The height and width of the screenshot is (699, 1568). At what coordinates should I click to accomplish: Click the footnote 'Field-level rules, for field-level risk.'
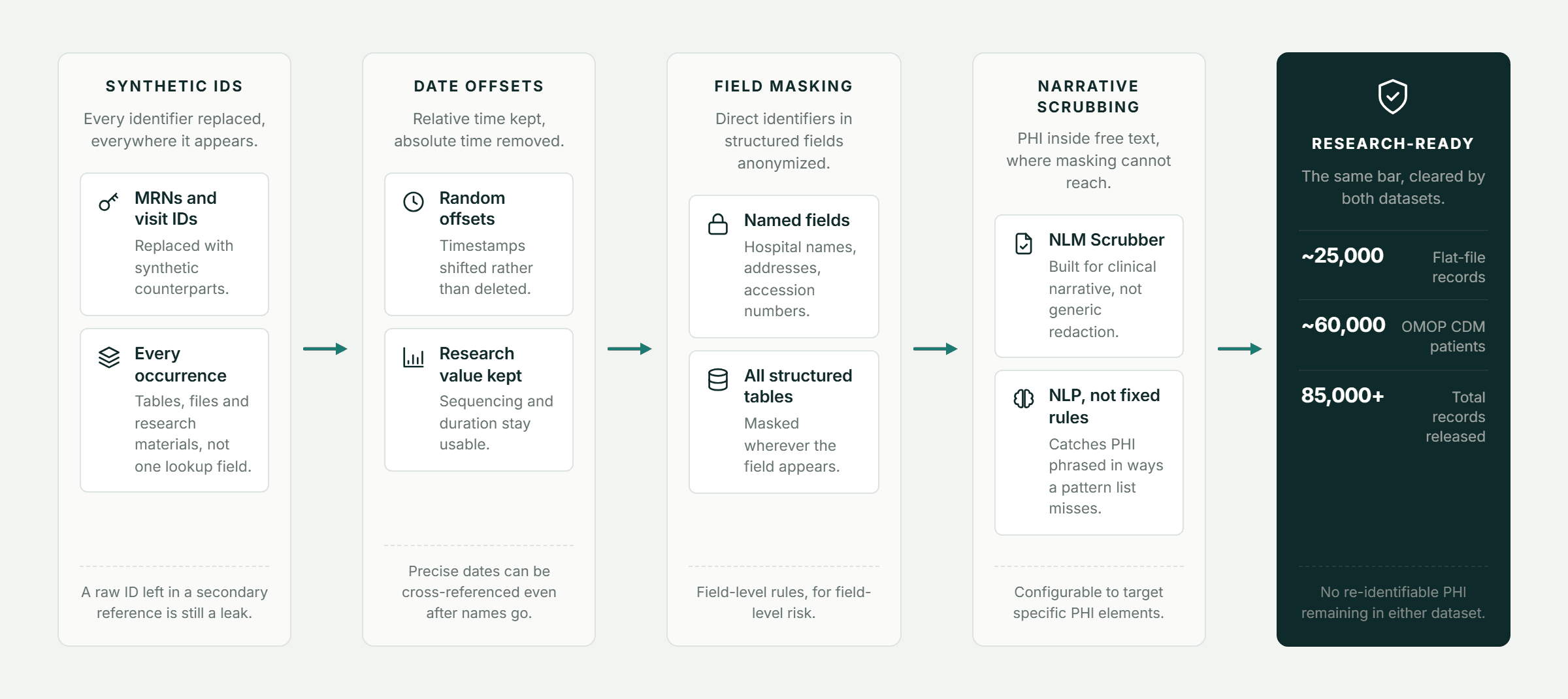pyautogui.click(x=783, y=602)
